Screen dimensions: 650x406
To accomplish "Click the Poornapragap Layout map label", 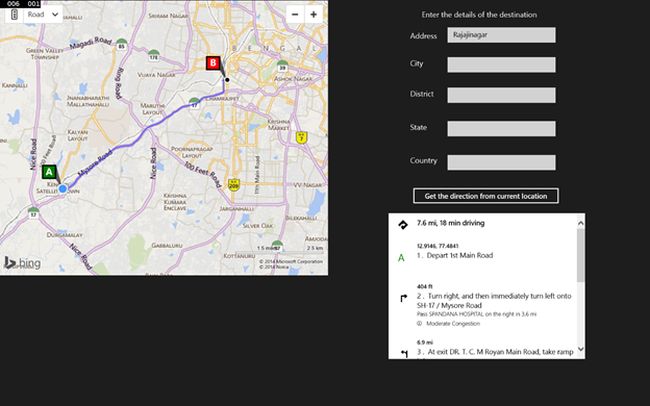I will tap(192, 152).
